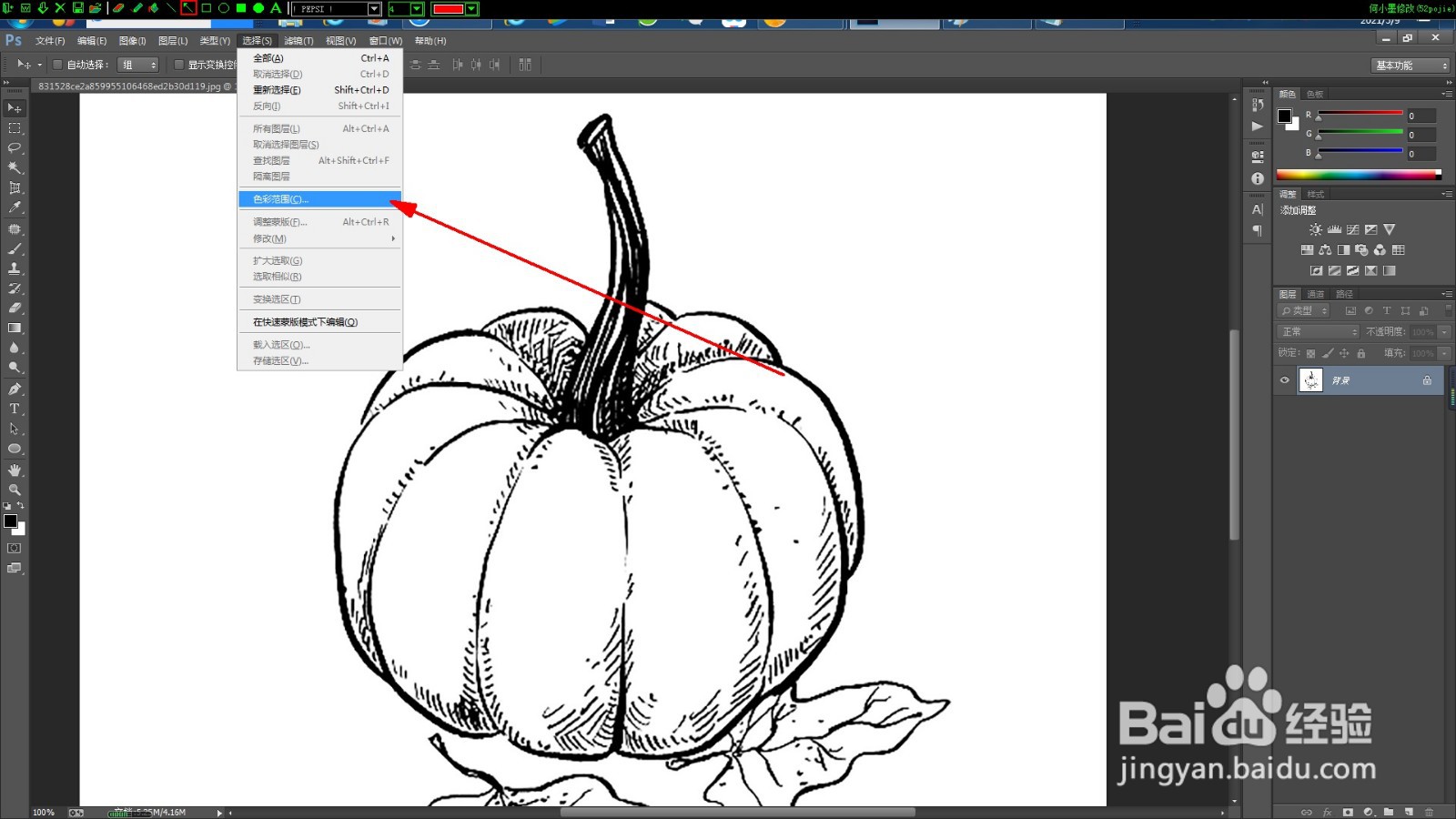
Task: Hide the 背景 layer with eye icon
Action: tap(1285, 380)
